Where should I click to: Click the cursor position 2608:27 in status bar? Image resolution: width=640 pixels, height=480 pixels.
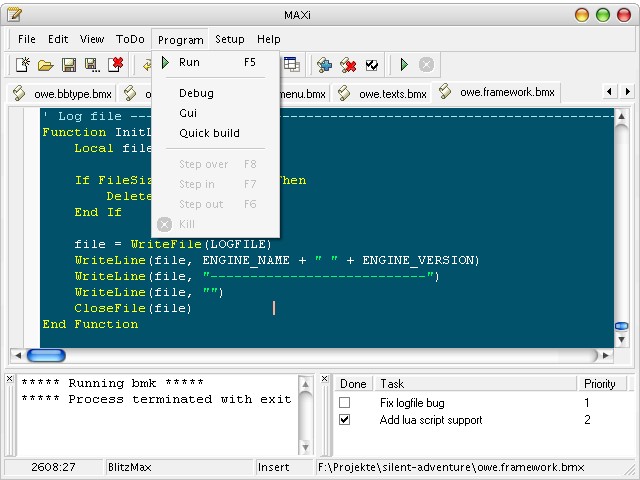click(x=53, y=467)
